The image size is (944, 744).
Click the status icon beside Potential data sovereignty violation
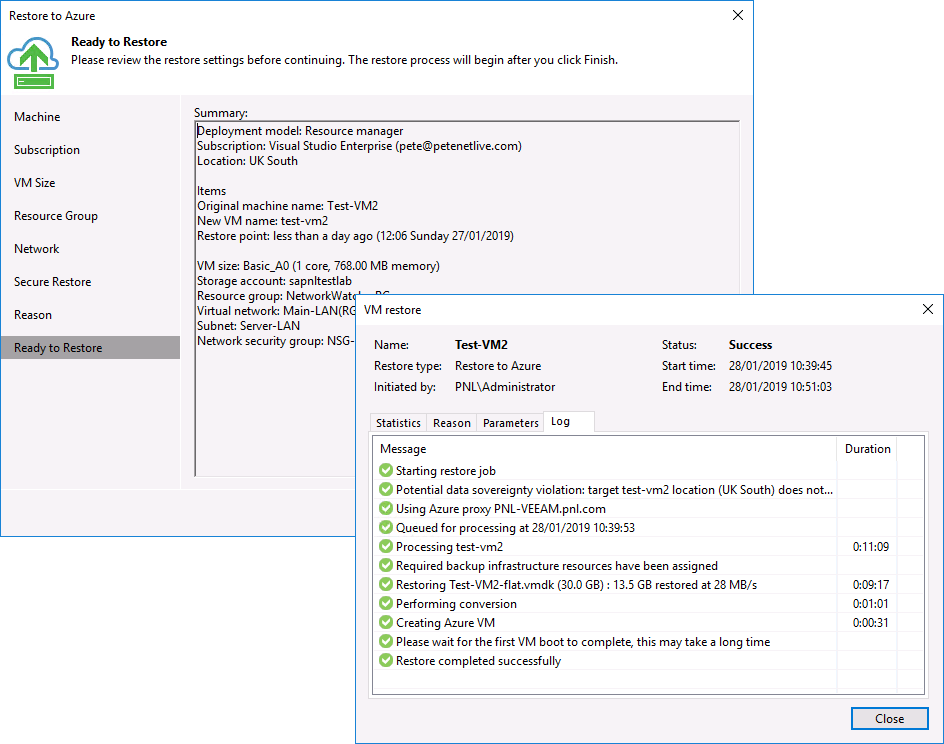tap(386, 489)
